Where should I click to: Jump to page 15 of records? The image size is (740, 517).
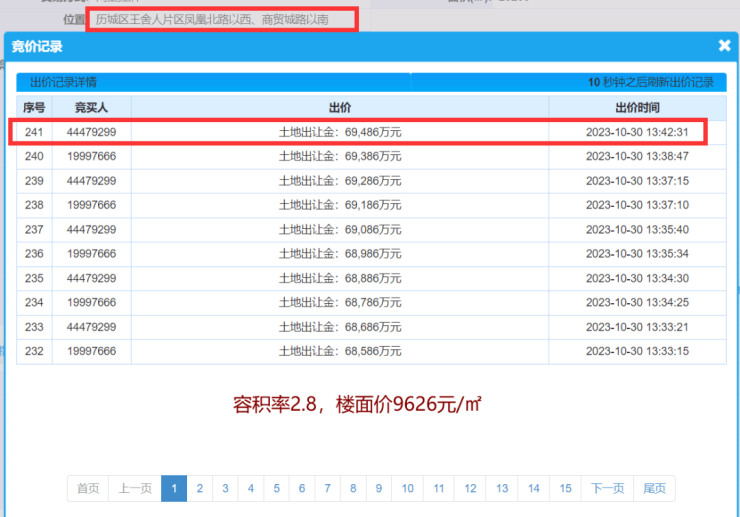(x=565, y=488)
